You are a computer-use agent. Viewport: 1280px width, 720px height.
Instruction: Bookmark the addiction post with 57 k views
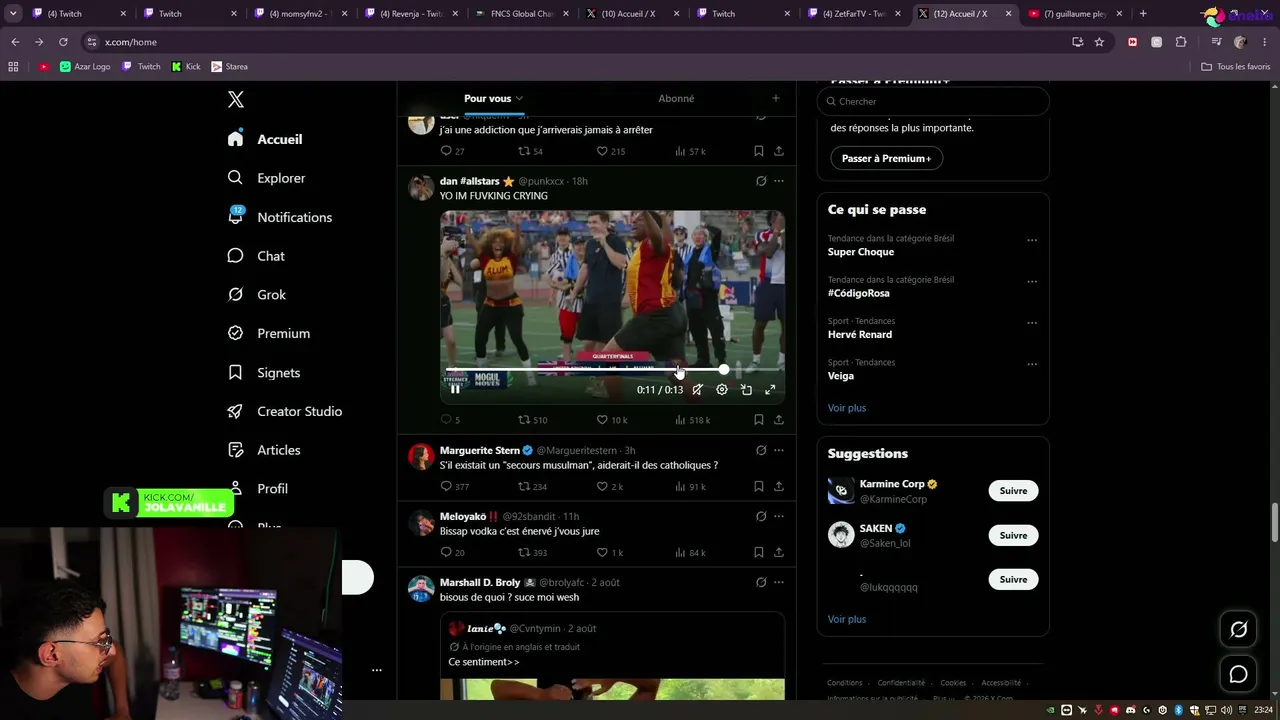click(x=759, y=151)
